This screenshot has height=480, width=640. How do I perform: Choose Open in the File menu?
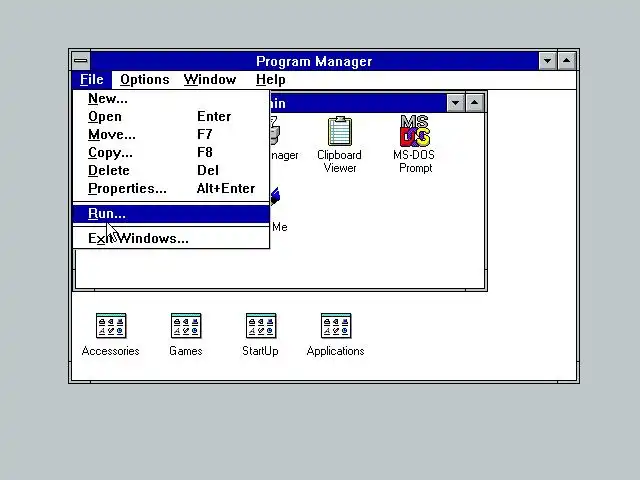point(171,117)
